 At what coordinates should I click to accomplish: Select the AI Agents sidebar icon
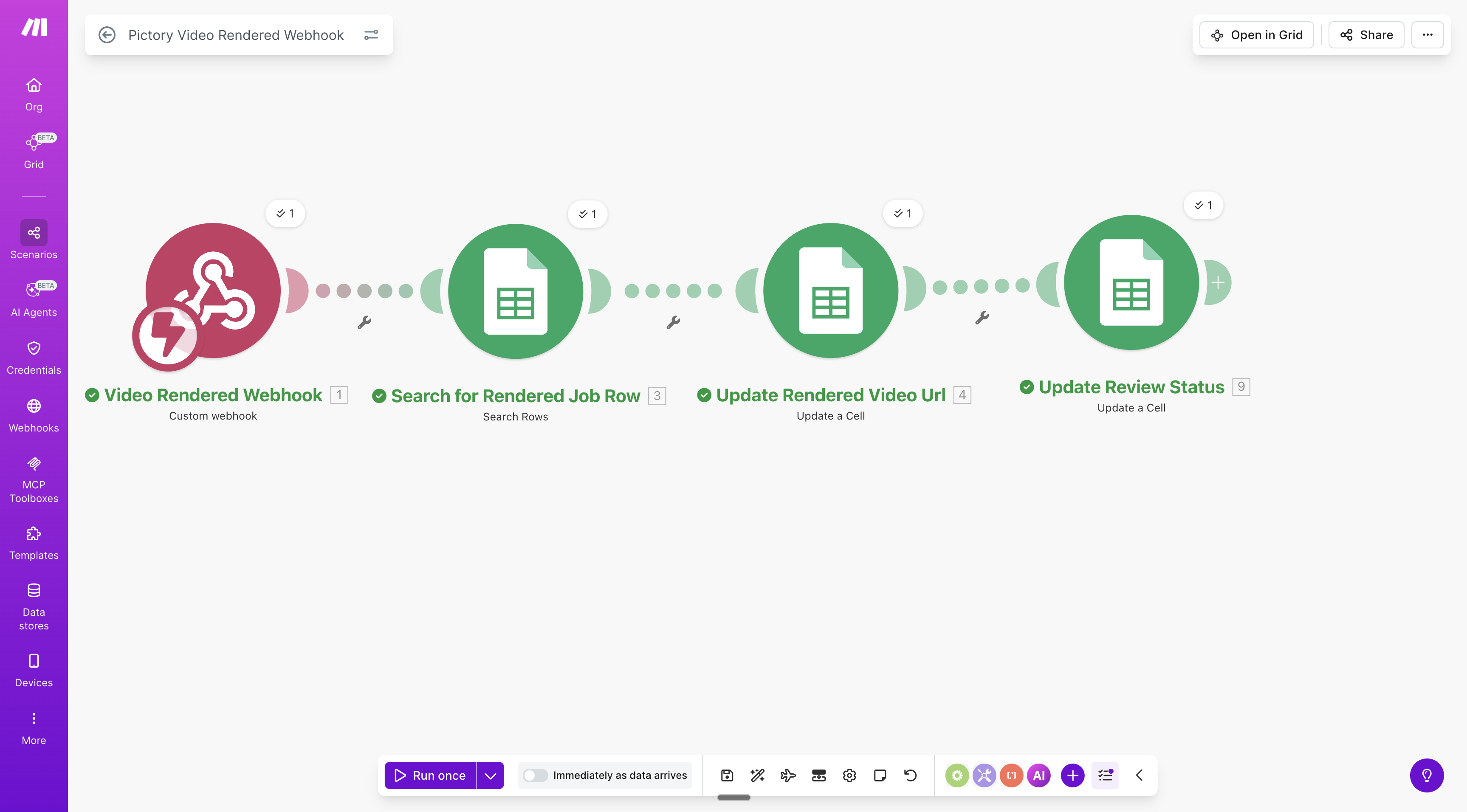coord(34,298)
